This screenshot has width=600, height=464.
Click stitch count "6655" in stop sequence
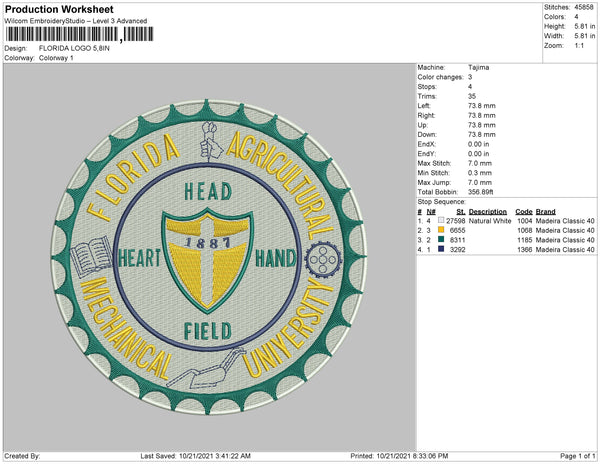tap(457, 230)
